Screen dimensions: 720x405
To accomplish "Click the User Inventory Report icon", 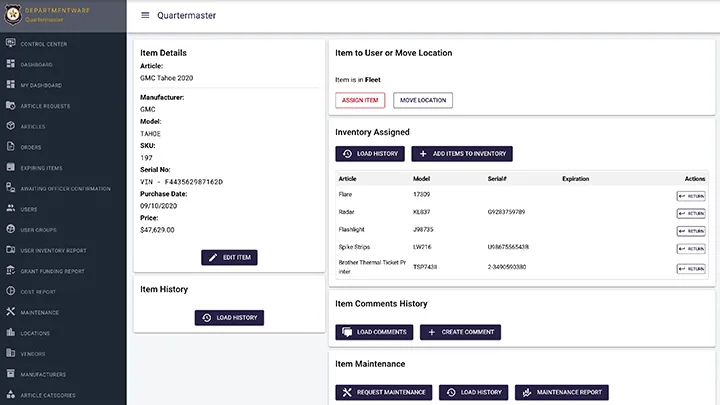I will (11, 250).
